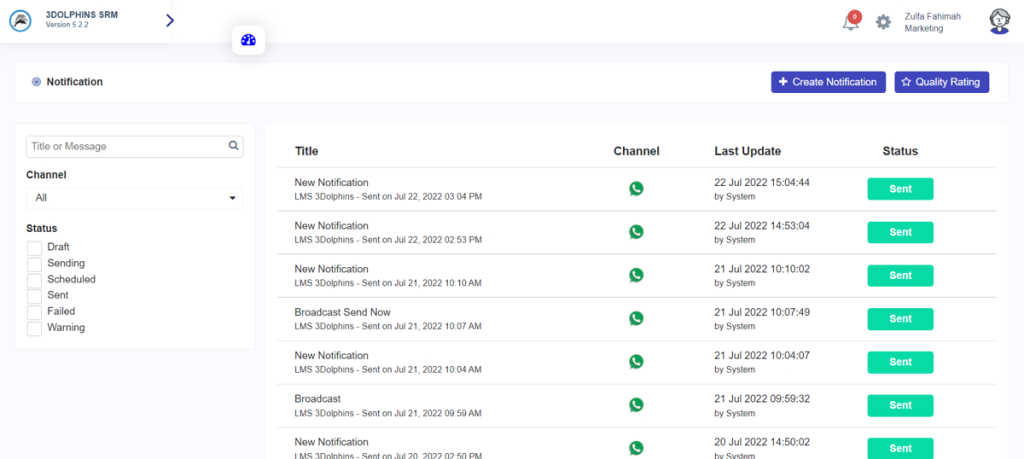Image resolution: width=1024 pixels, height=459 pixels.
Task: Expand the sidebar with the chevron arrow
Action: point(170,20)
